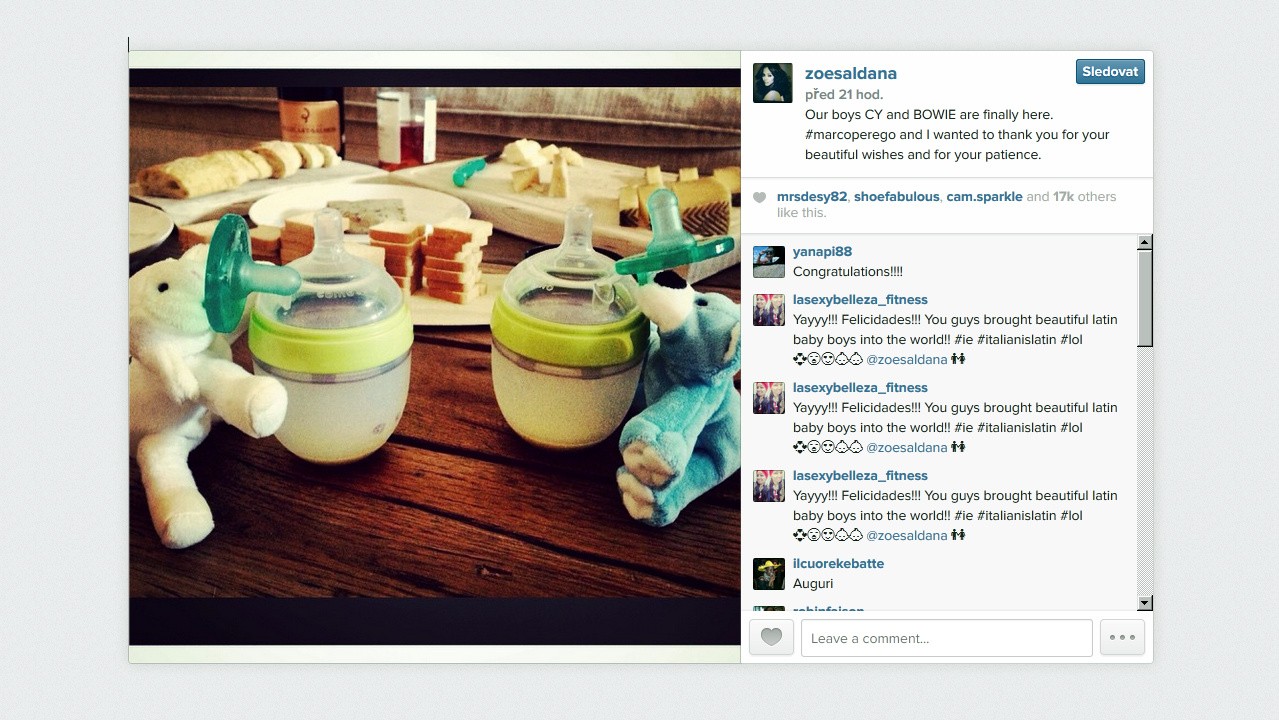This screenshot has height=720, width=1279.
Task: Open the zoesaldana username link
Action: click(851, 73)
